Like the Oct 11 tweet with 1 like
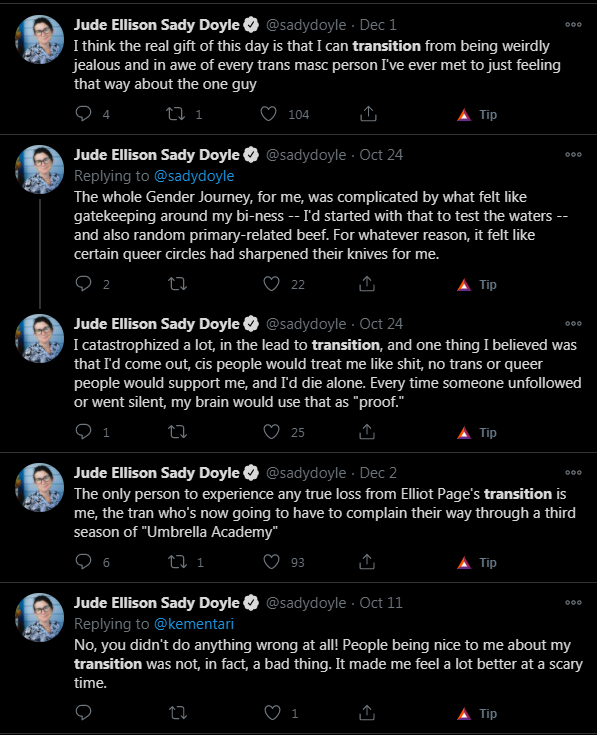597x735 pixels. pyautogui.click(x=273, y=712)
